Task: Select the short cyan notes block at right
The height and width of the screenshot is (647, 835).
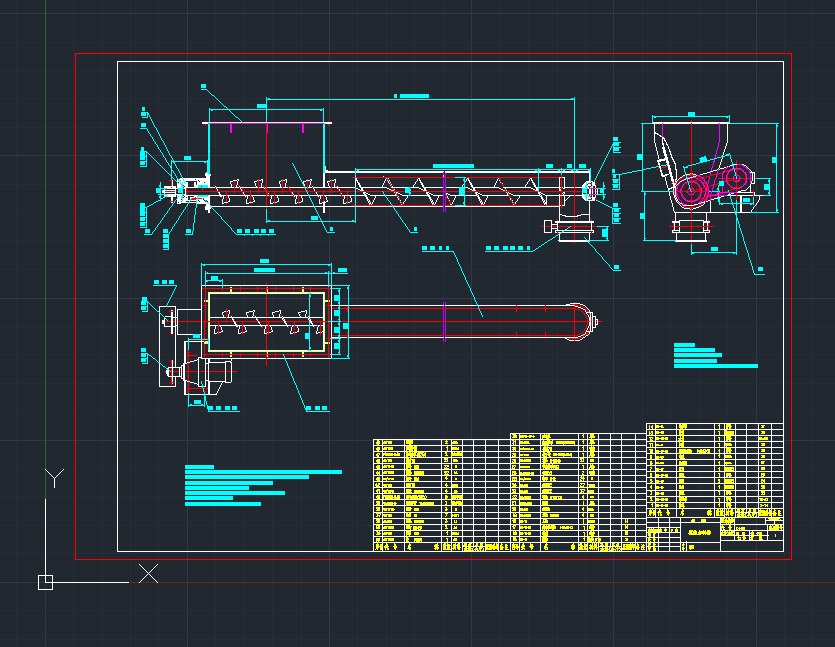Action: click(x=712, y=356)
